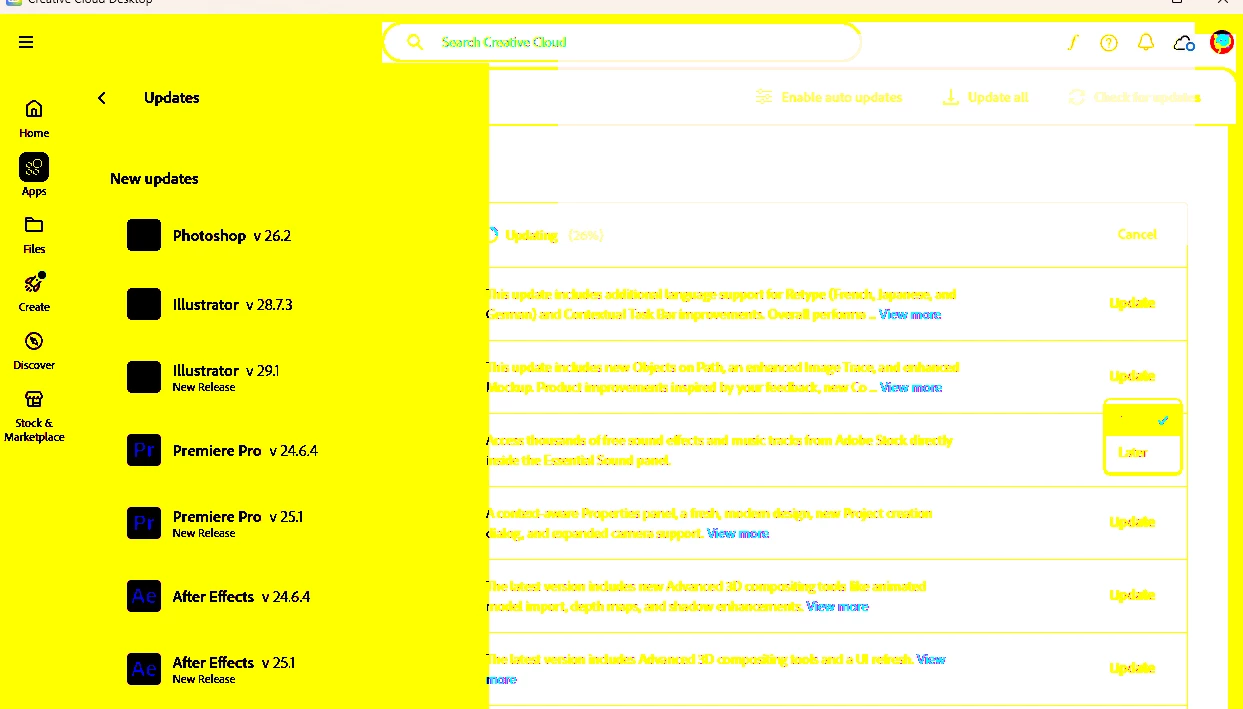Open View more for Premiere Pro v 25.1

(x=738, y=533)
